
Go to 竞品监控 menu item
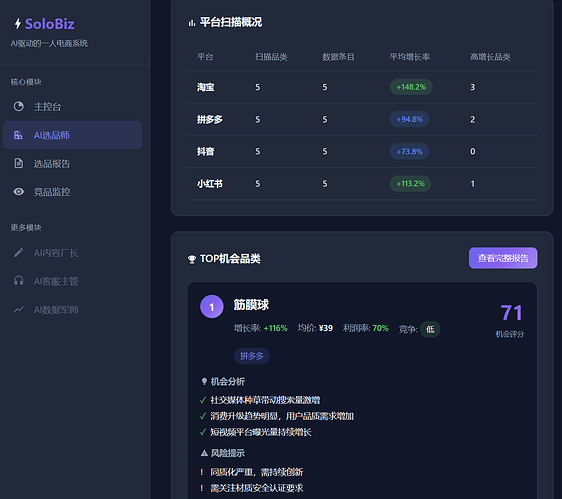pyautogui.click(x=73, y=192)
